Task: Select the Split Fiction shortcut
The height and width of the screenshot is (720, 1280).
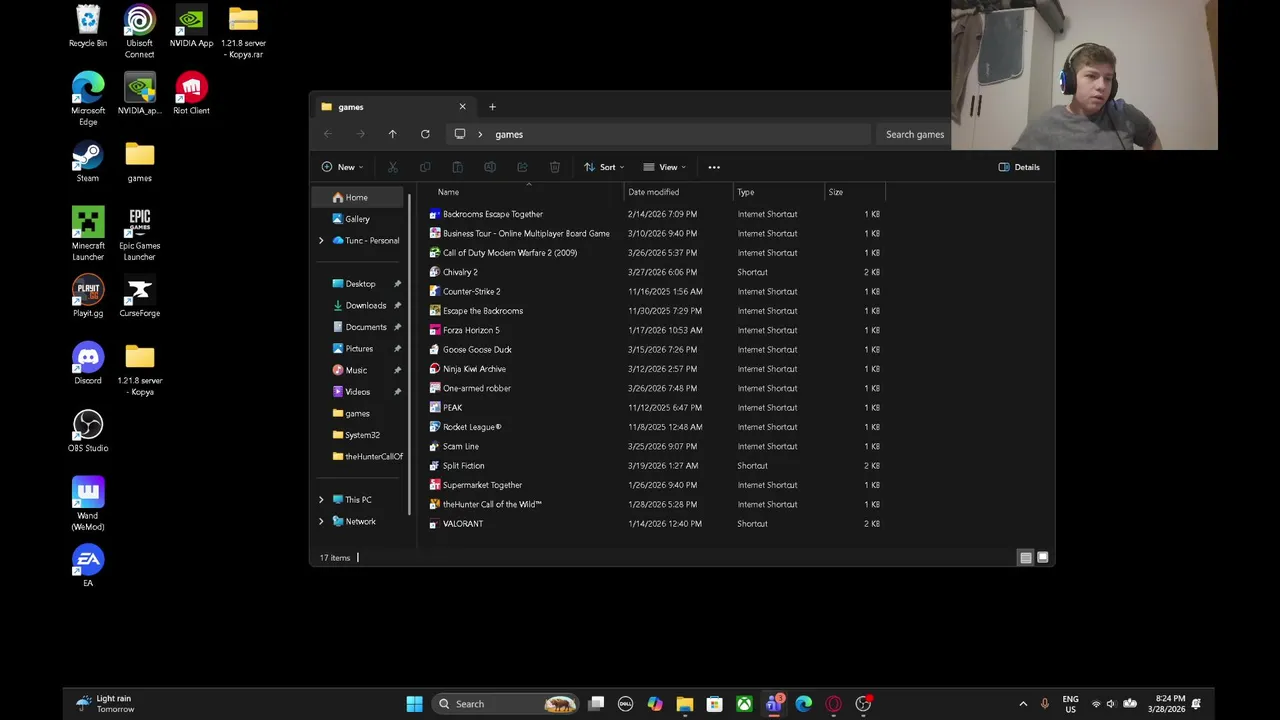Action: pos(463,466)
